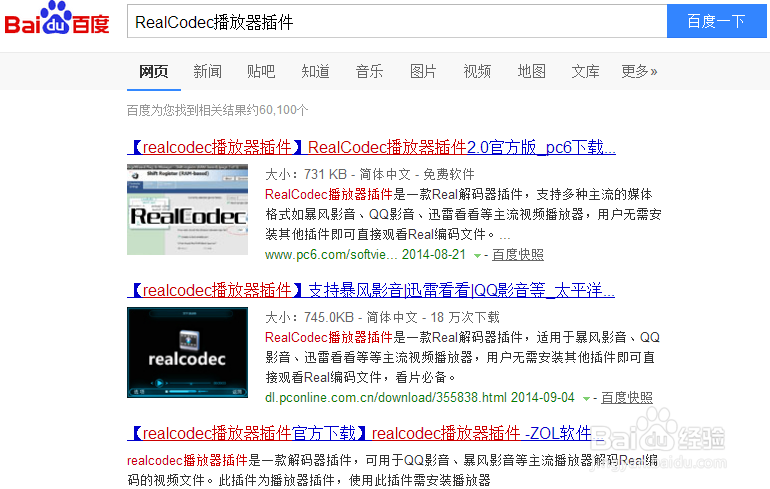Go to the 知道 tab

tap(315, 72)
